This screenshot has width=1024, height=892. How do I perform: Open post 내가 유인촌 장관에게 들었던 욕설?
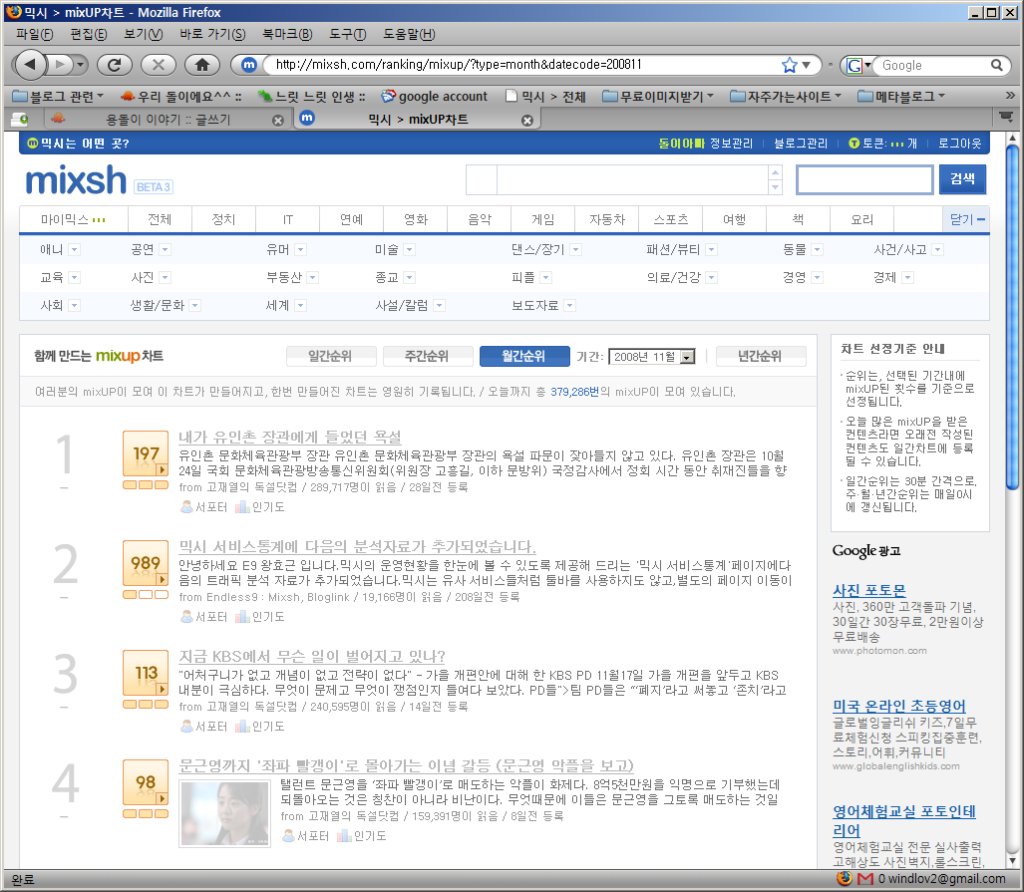(290, 437)
